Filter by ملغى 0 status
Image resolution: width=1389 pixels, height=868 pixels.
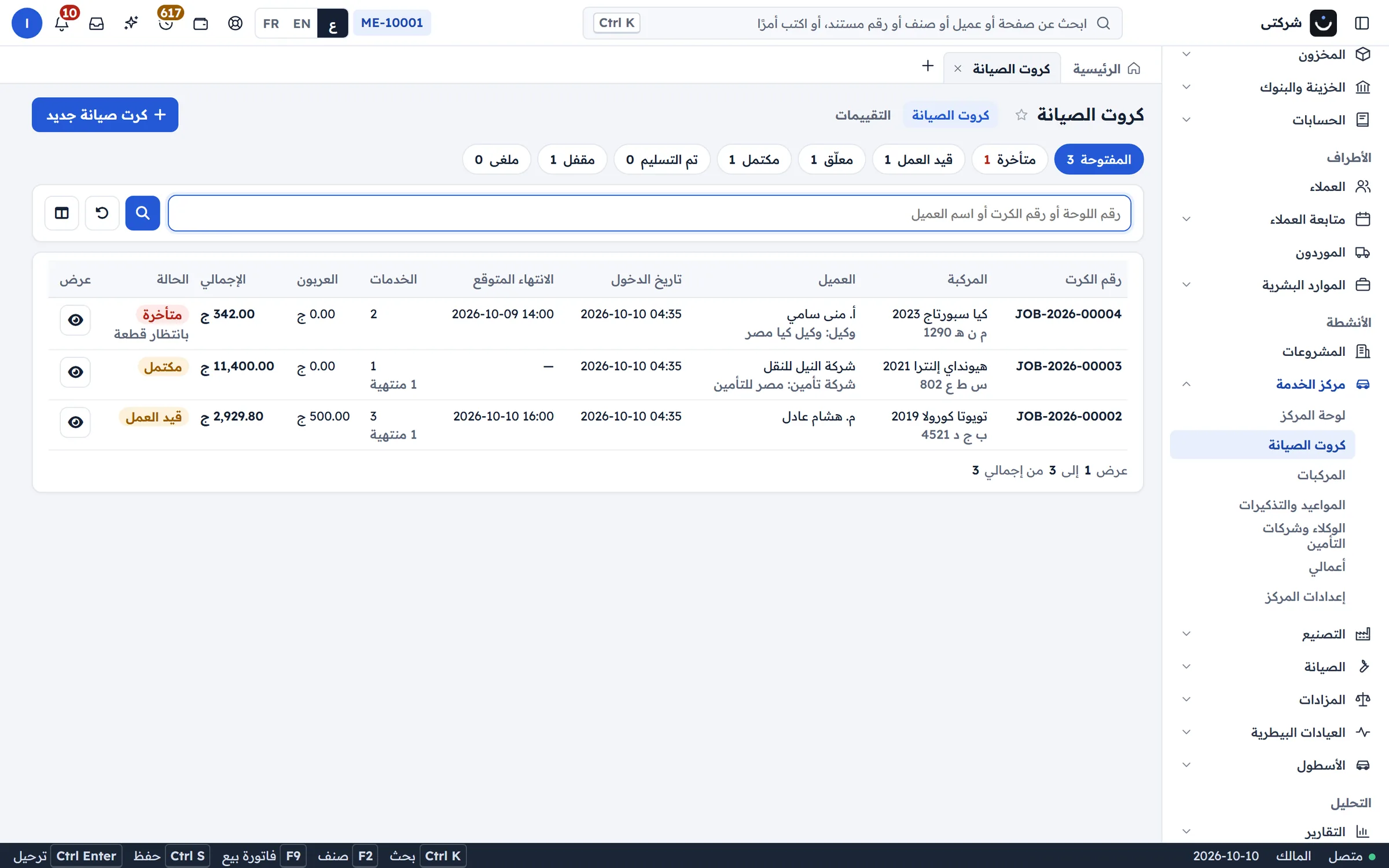[x=497, y=159]
